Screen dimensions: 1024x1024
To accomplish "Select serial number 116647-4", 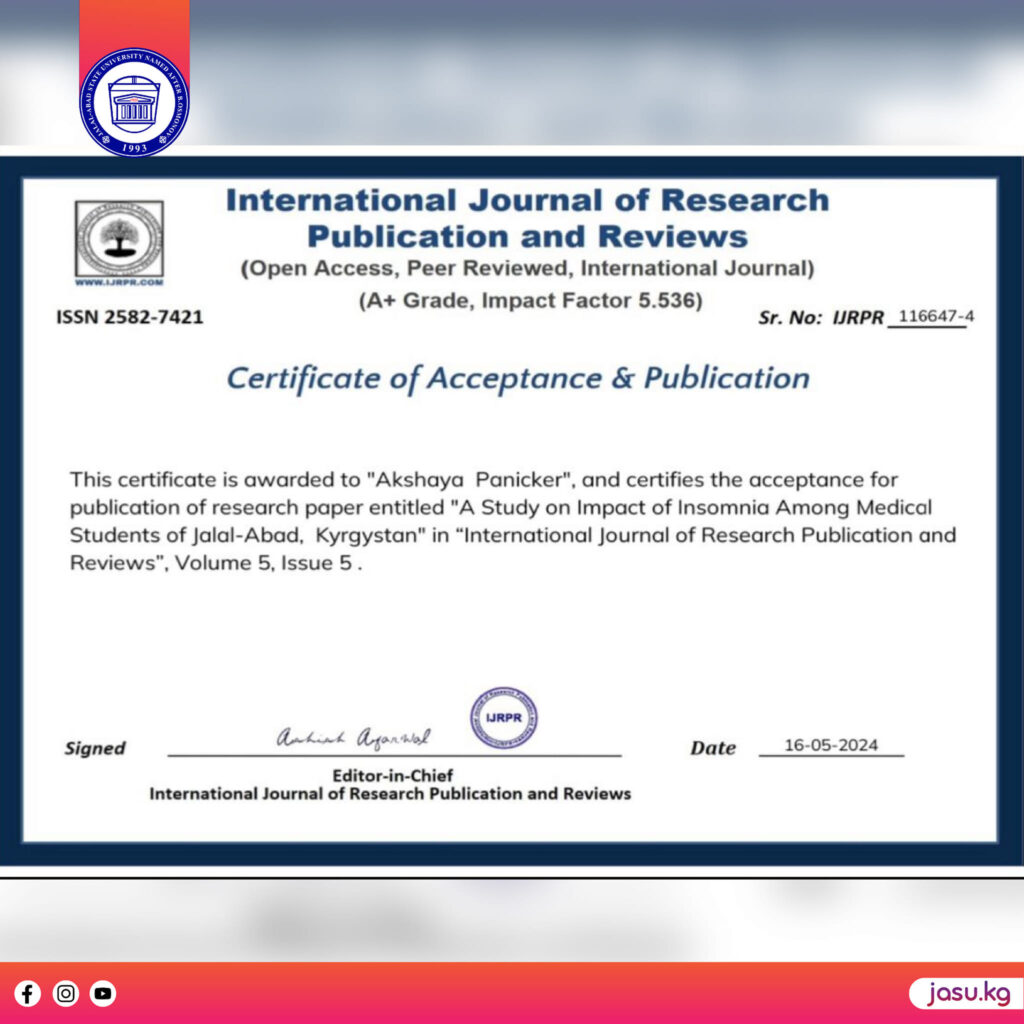I will pos(936,316).
